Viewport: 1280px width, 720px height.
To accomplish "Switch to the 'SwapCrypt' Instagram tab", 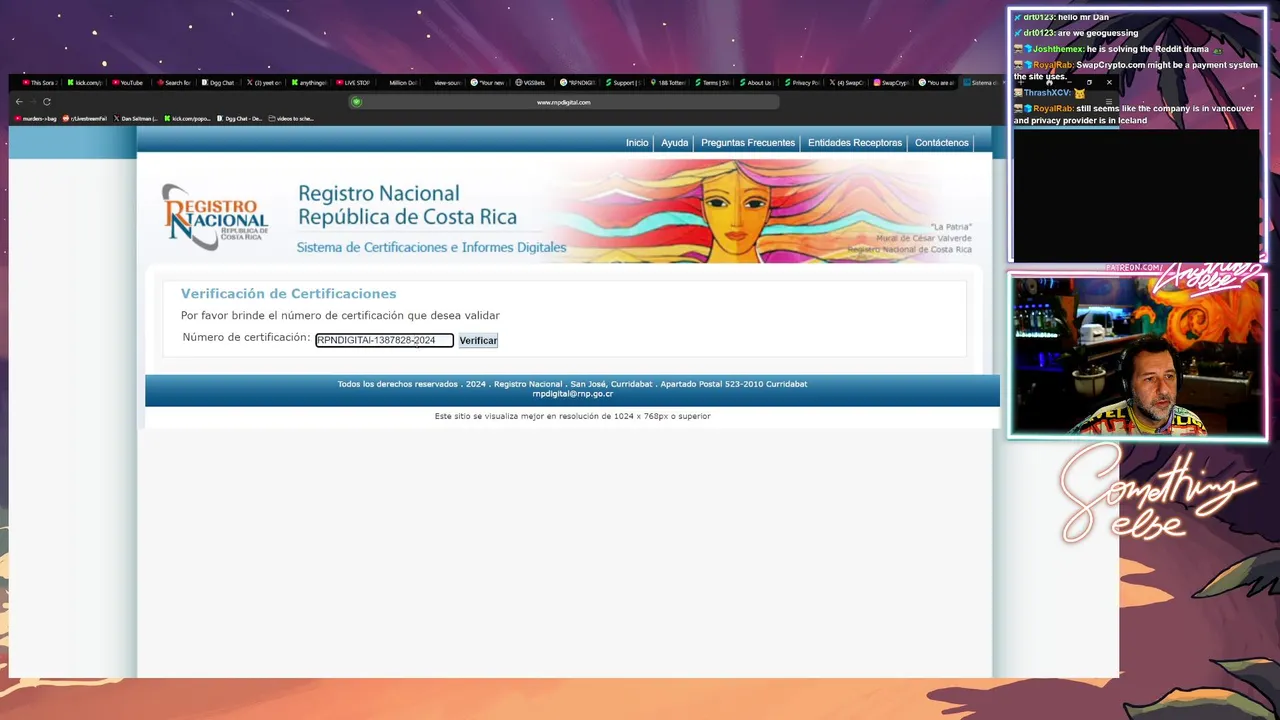I will (x=892, y=83).
